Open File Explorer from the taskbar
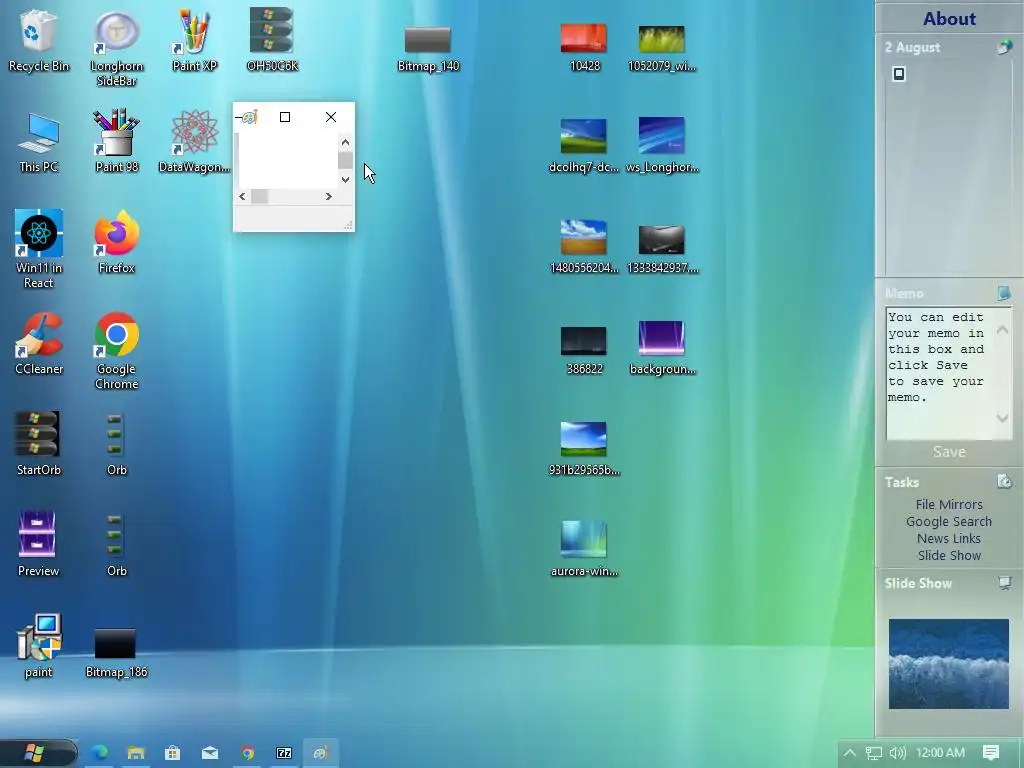This screenshot has width=1024, height=768. (136, 753)
